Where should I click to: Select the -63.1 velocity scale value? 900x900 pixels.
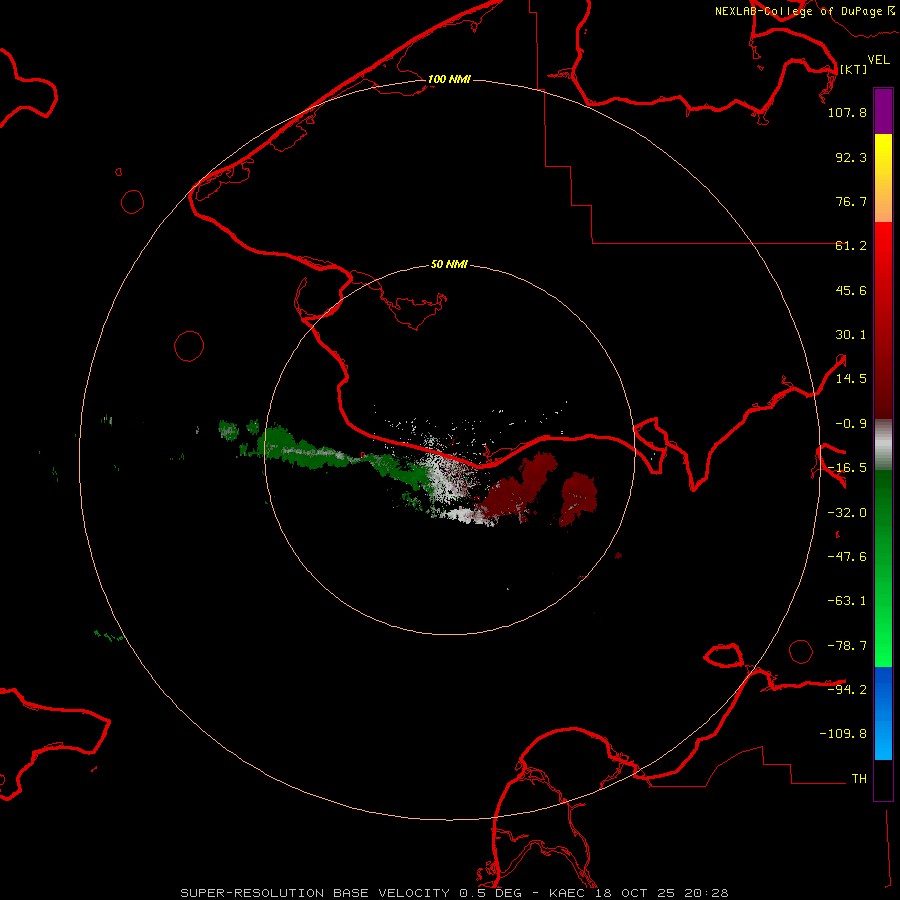coord(847,601)
